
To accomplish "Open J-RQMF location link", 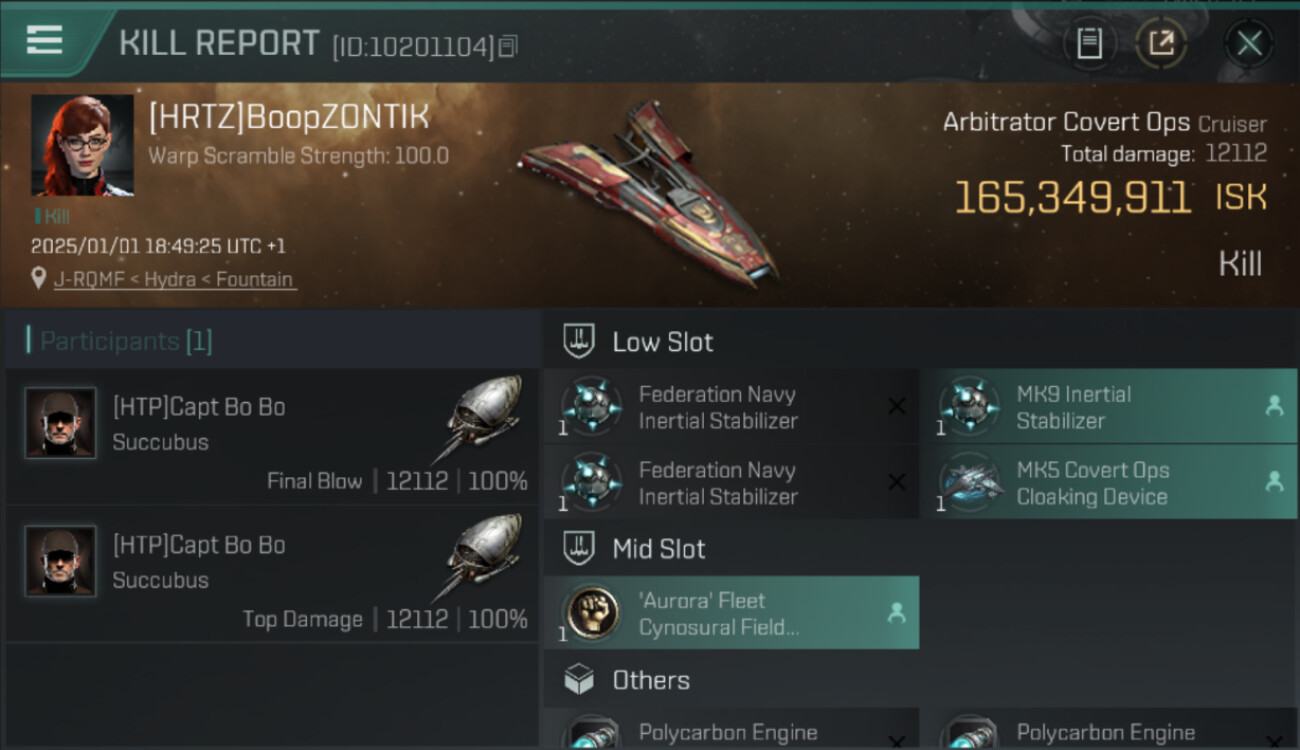I will pyautogui.click(x=174, y=279).
